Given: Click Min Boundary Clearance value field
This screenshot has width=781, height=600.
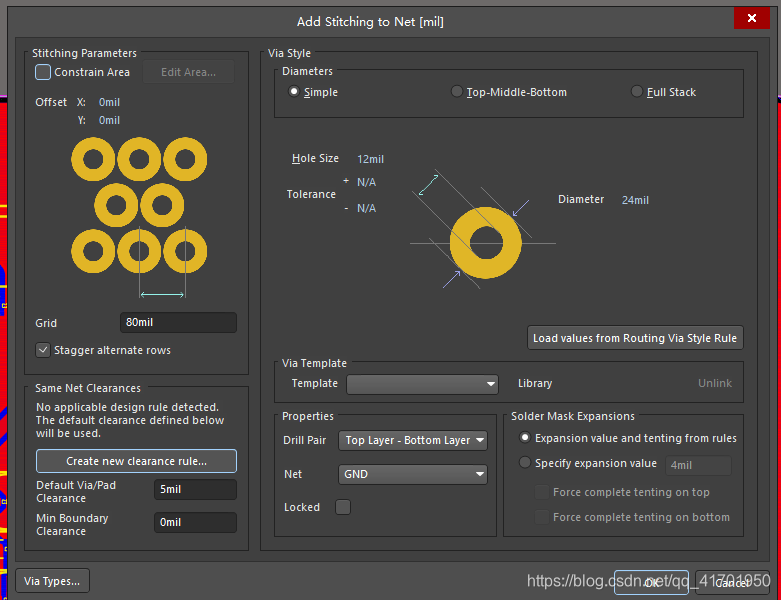Looking at the screenshot, I should 195,523.
